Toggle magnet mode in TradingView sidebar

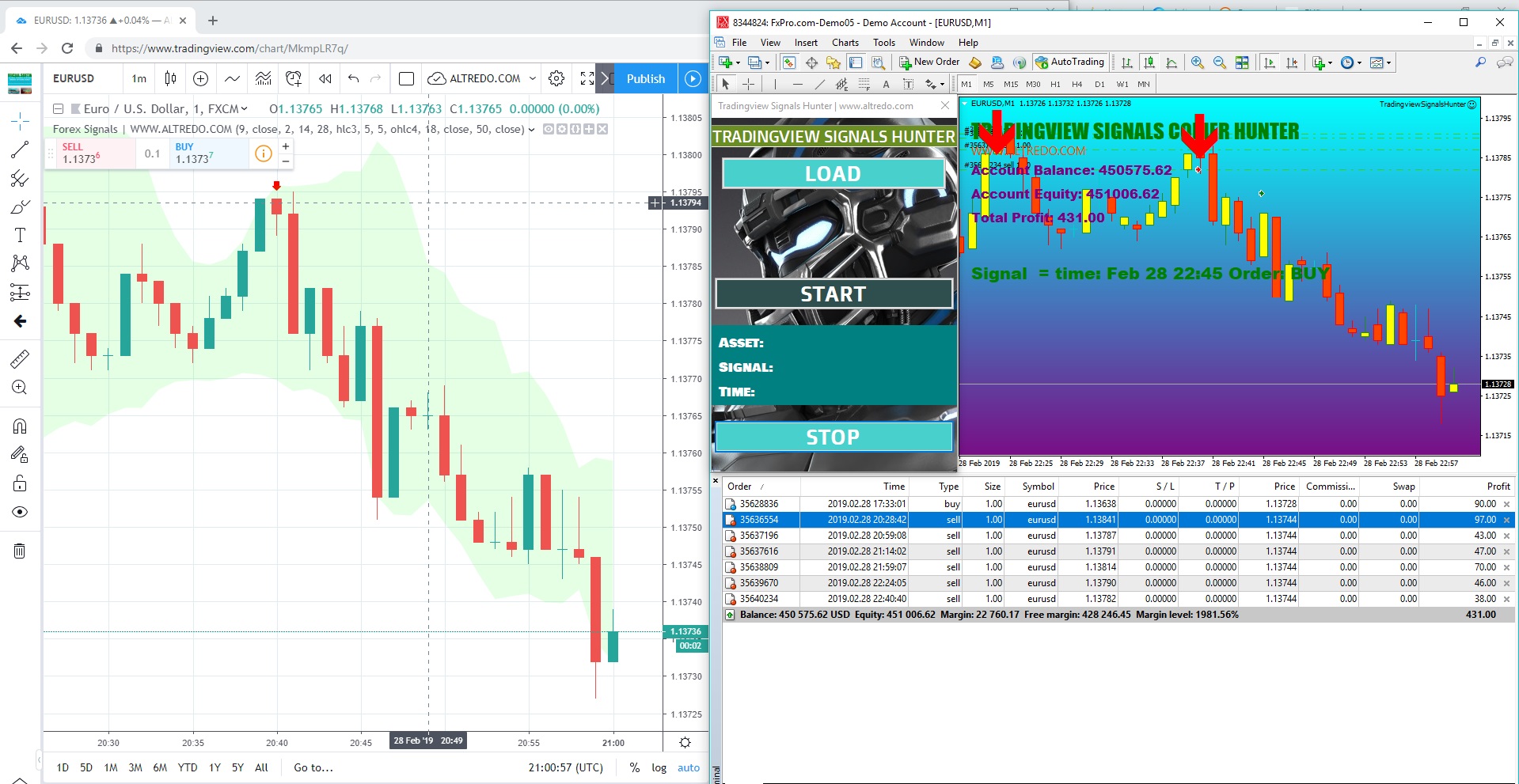pyautogui.click(x=20, y=426)
